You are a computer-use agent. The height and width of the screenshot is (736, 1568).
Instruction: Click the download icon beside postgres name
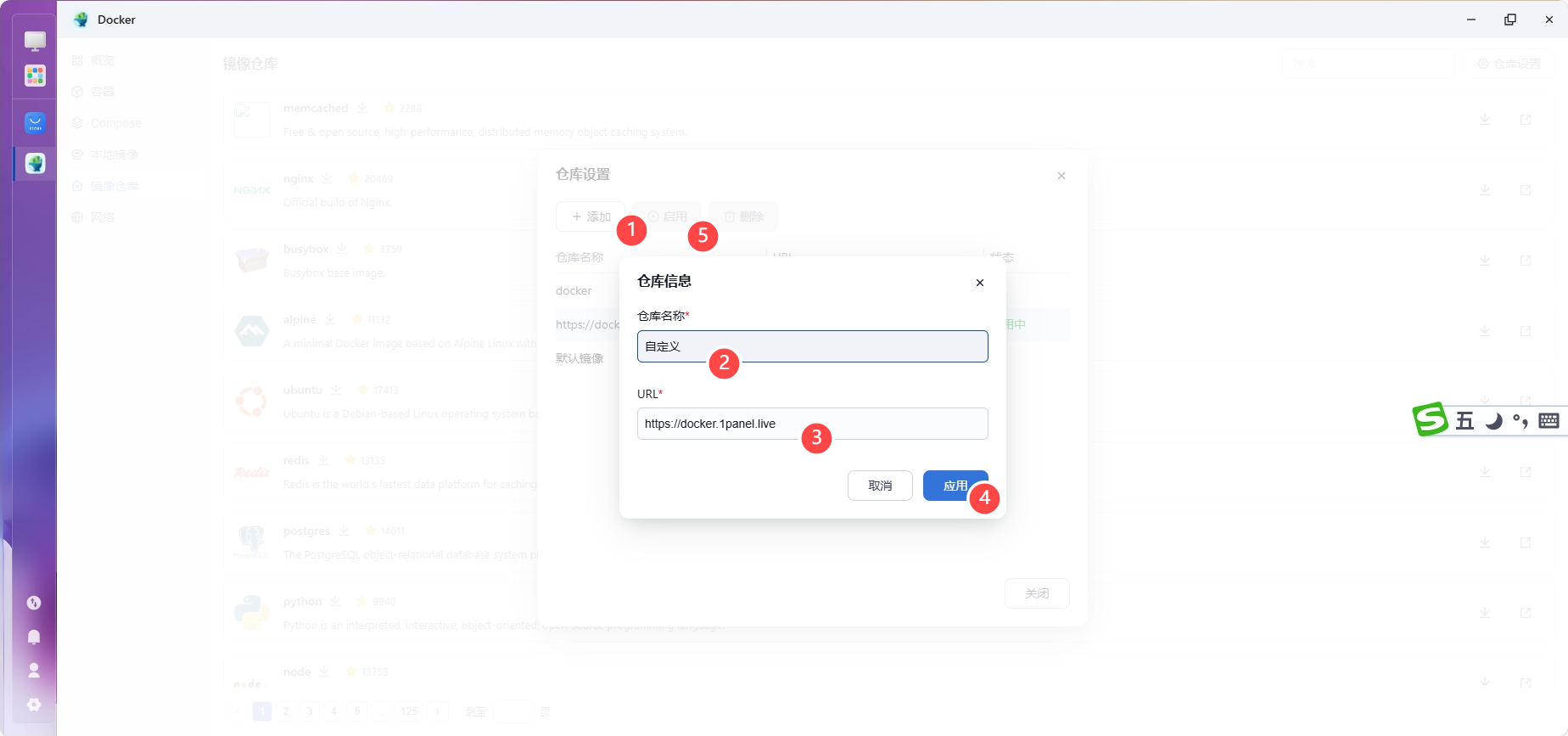344,531
